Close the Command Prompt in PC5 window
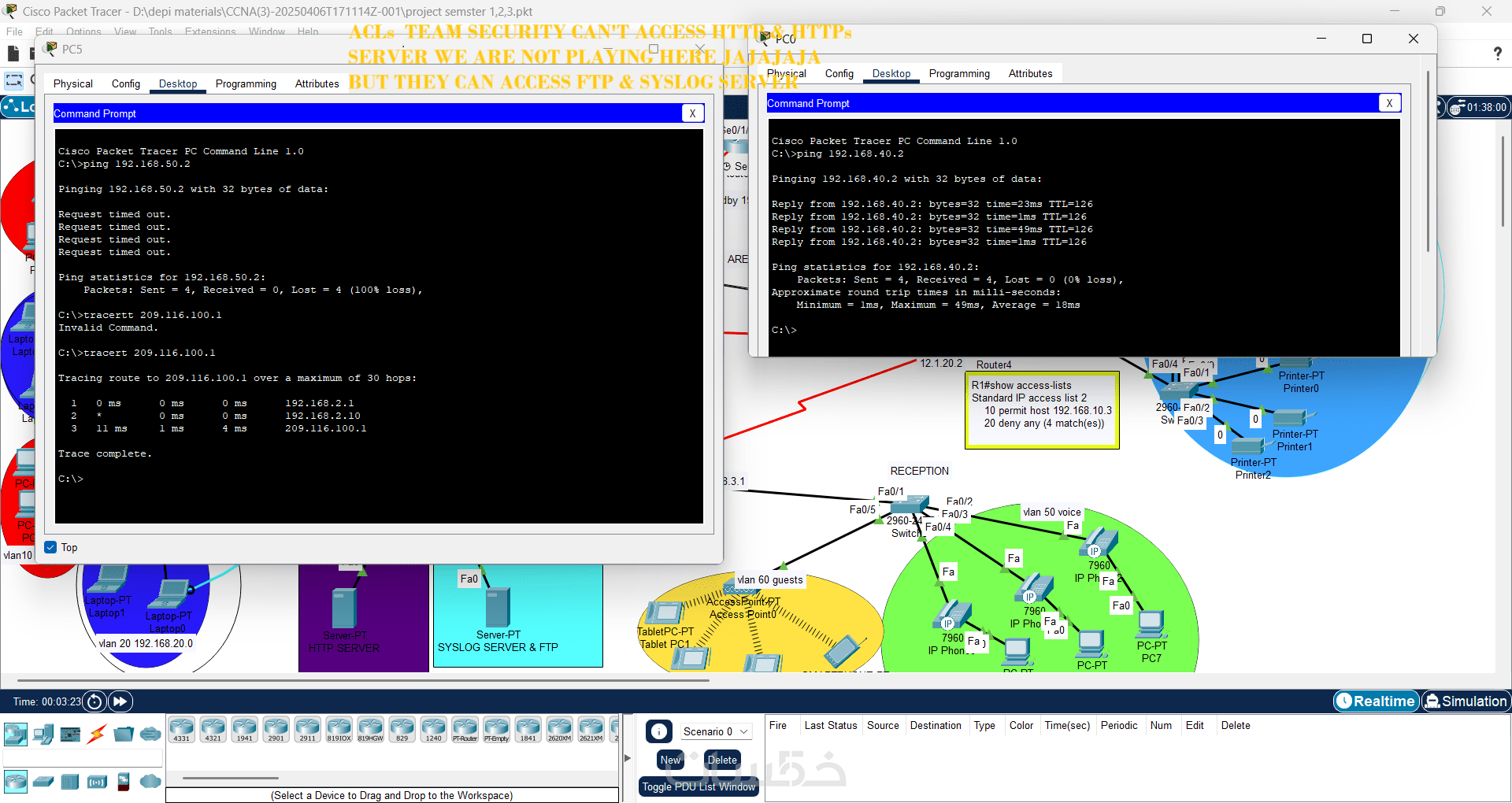Image resolution: width=1512 pixels, height=803 pixels. (x=692, y=113)
